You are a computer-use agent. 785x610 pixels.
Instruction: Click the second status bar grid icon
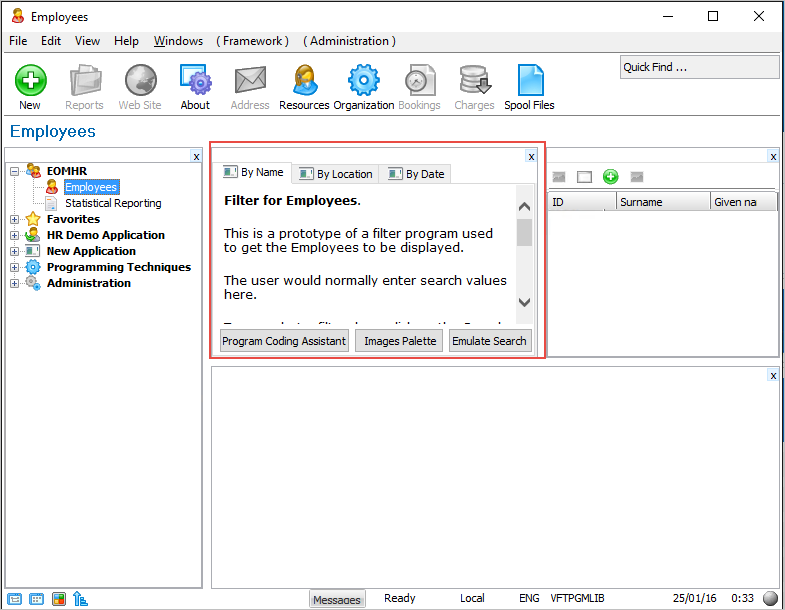37,598
